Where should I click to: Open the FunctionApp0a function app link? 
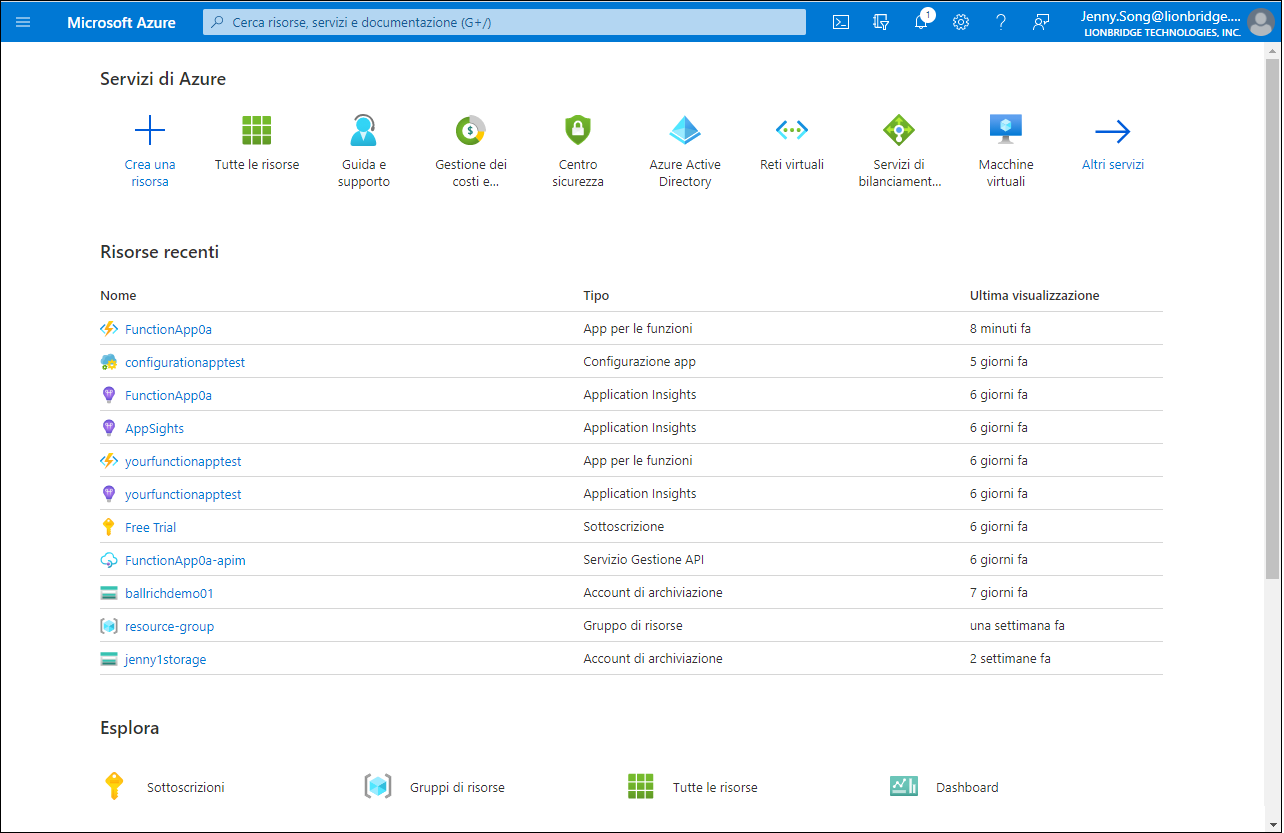167,328
